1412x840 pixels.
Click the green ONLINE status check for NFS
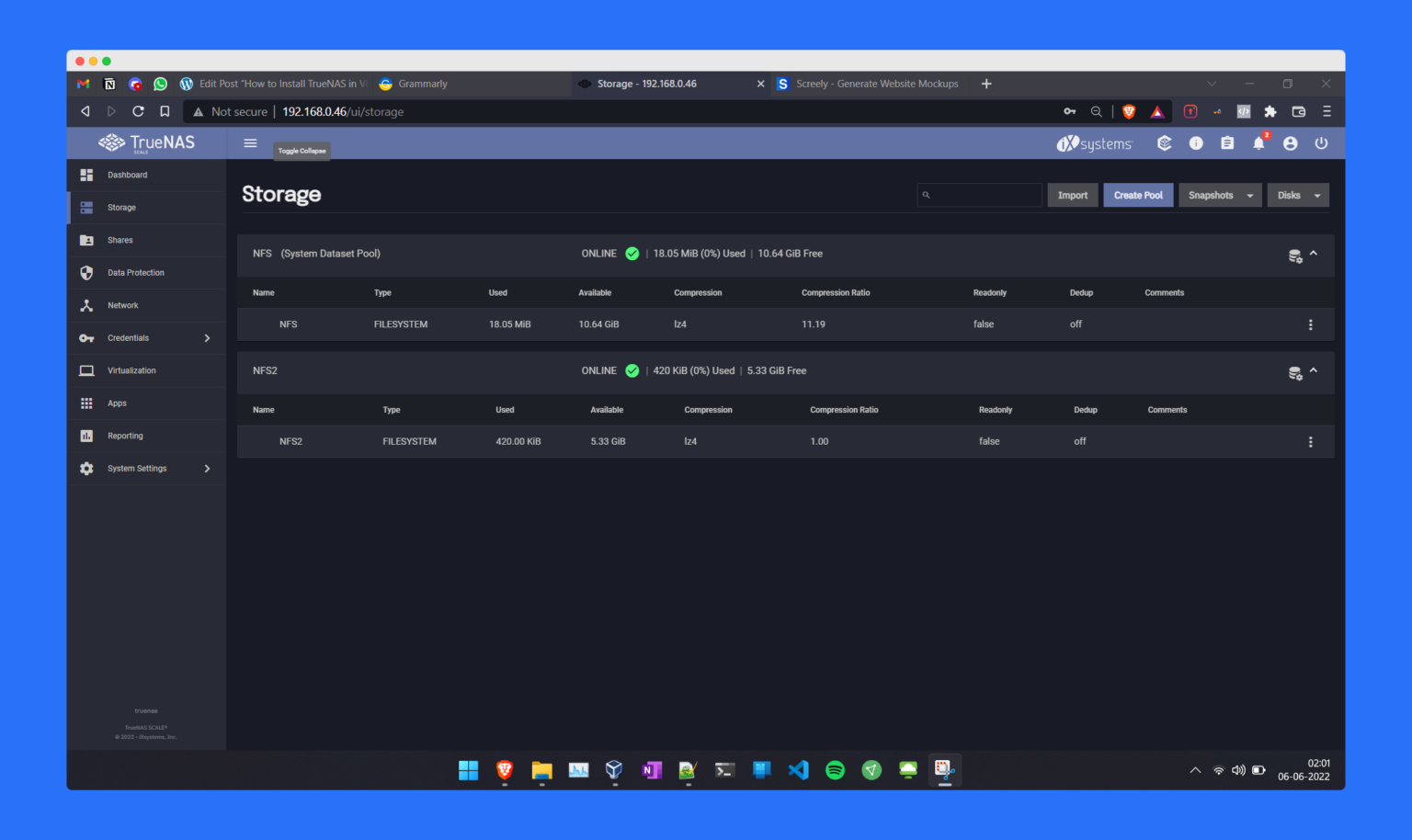click(632, 254)
